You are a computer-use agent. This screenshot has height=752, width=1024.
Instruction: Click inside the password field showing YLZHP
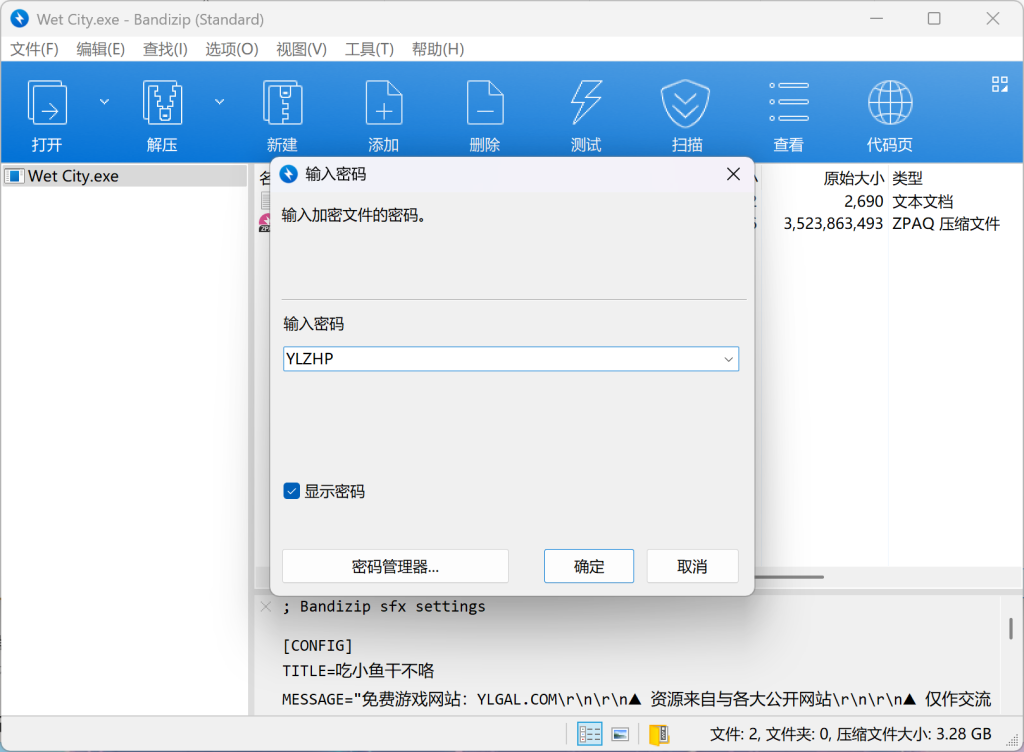pyautogui.click(x=500, y=359)
